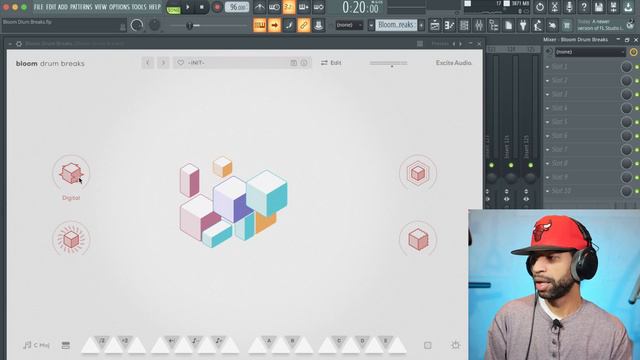Click the main pitch knob
640x360 pixels.
pyautogui.click(x=154, y=25)
